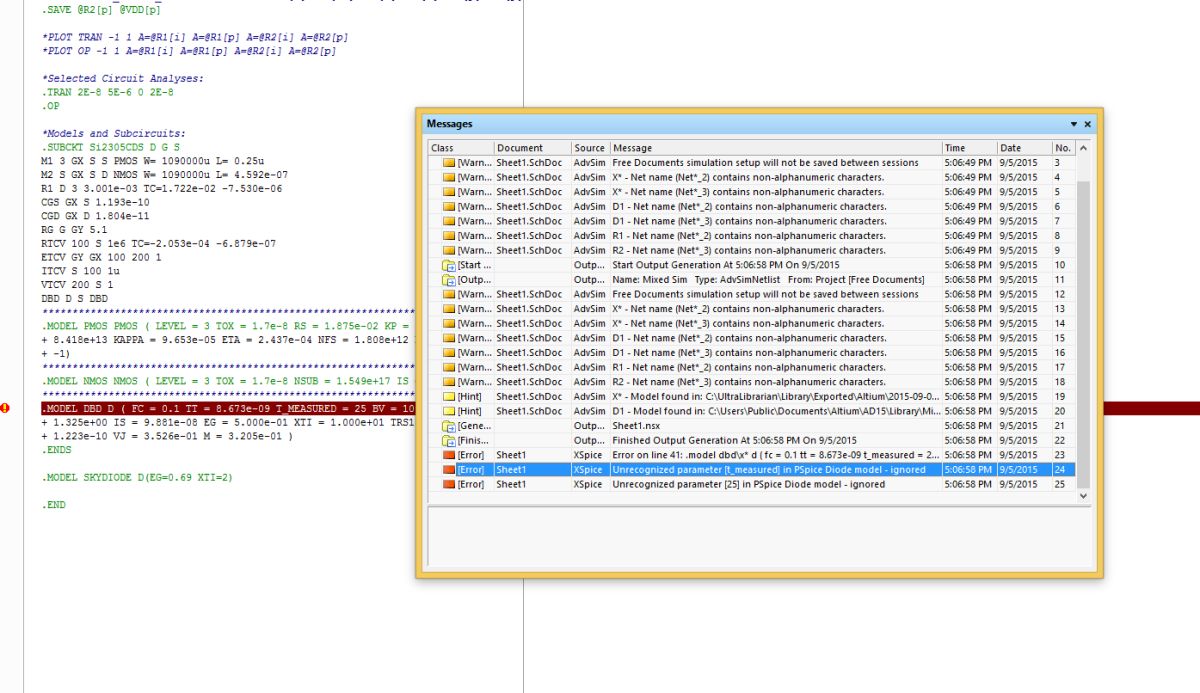Click the warning icon of message No. 3
The height and width of the screenshot is (693, 1200).
449,162
